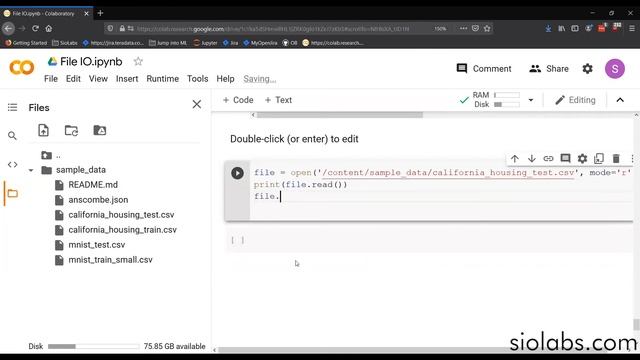The height and width of the screenshot is (360, 640).
Task: Collapse the sample_data folder
Action: tap(31, 170)
